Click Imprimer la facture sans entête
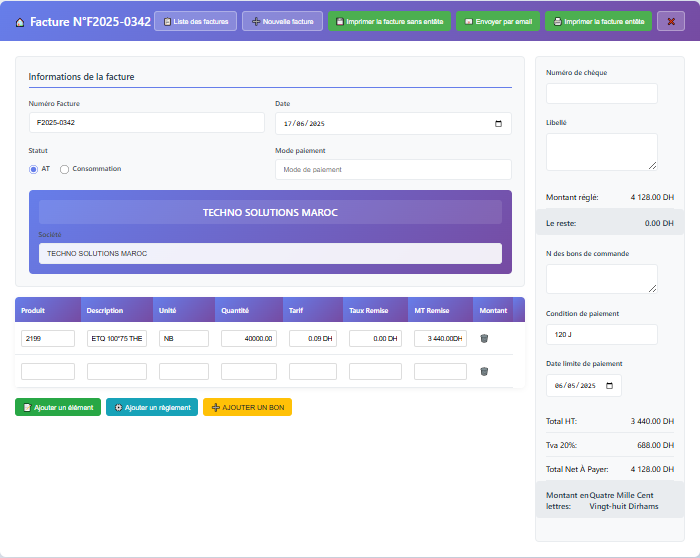 tap(389, 21)
